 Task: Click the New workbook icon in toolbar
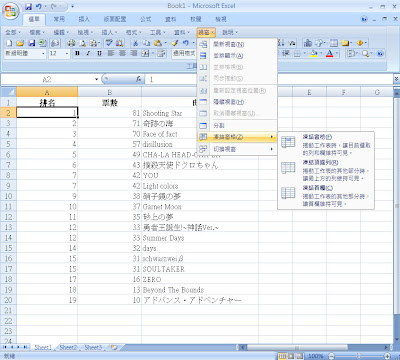tap(9, 43)
